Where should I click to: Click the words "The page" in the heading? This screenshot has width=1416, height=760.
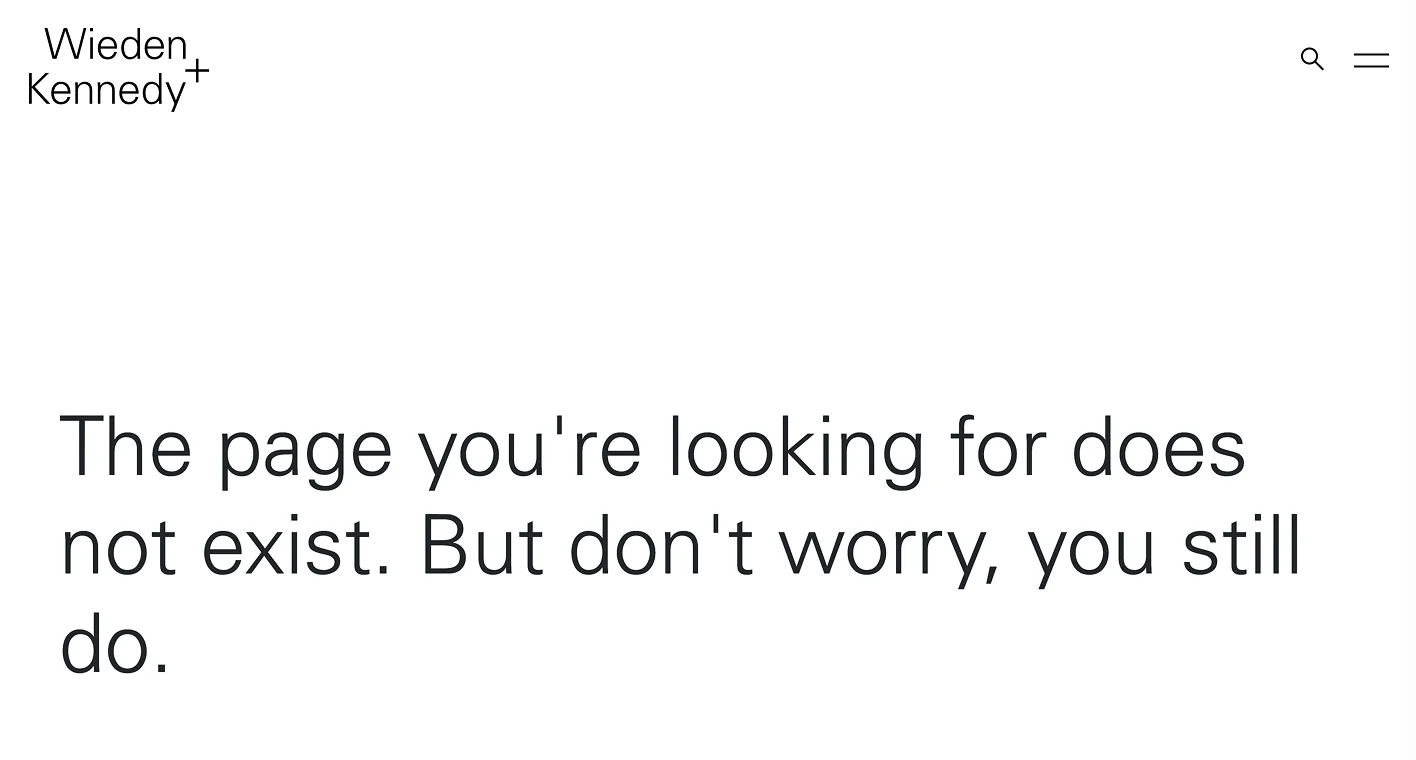point(226,449)
